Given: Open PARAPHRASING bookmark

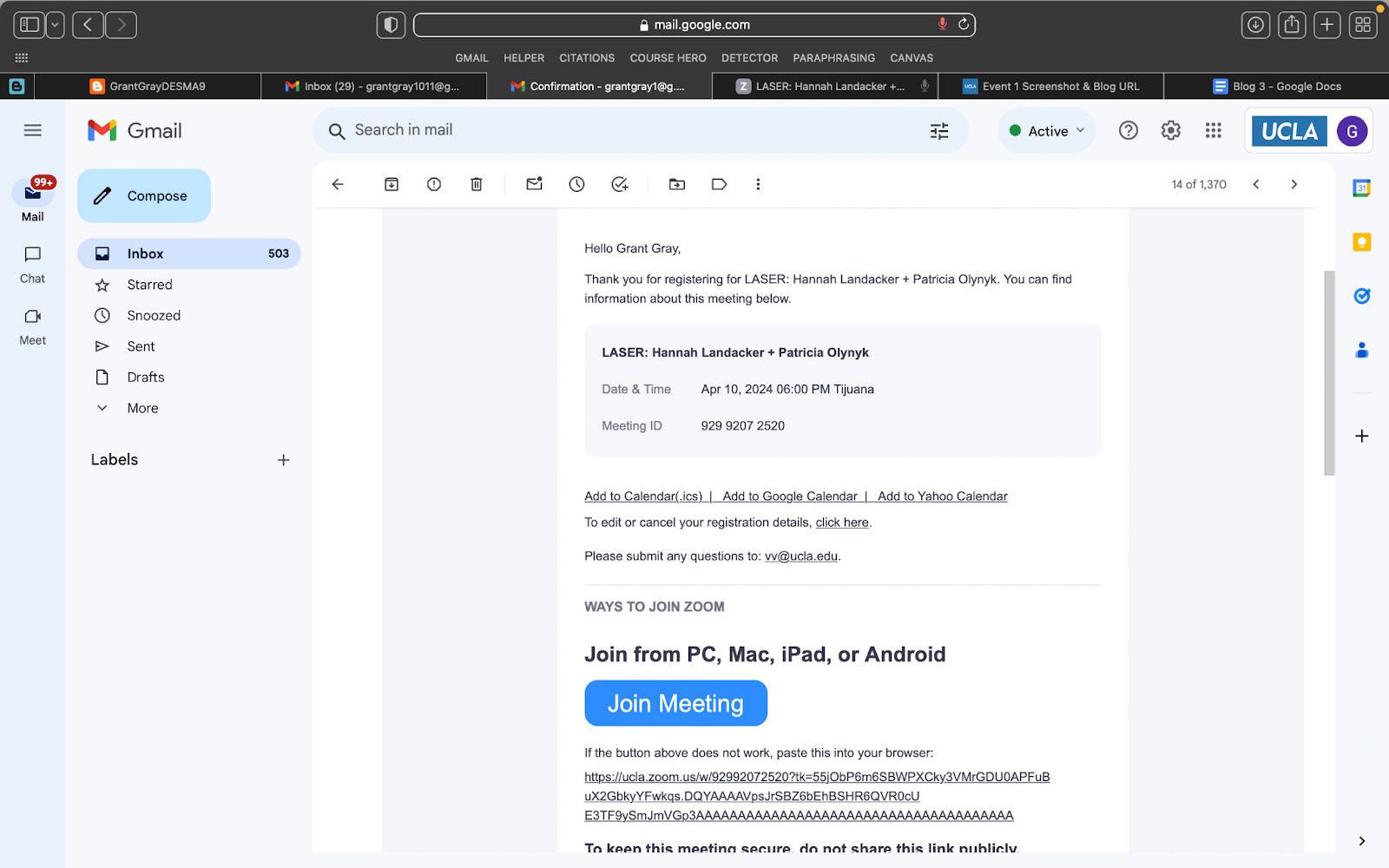Looking at the screenshot, I should click(x=833, y=58).
